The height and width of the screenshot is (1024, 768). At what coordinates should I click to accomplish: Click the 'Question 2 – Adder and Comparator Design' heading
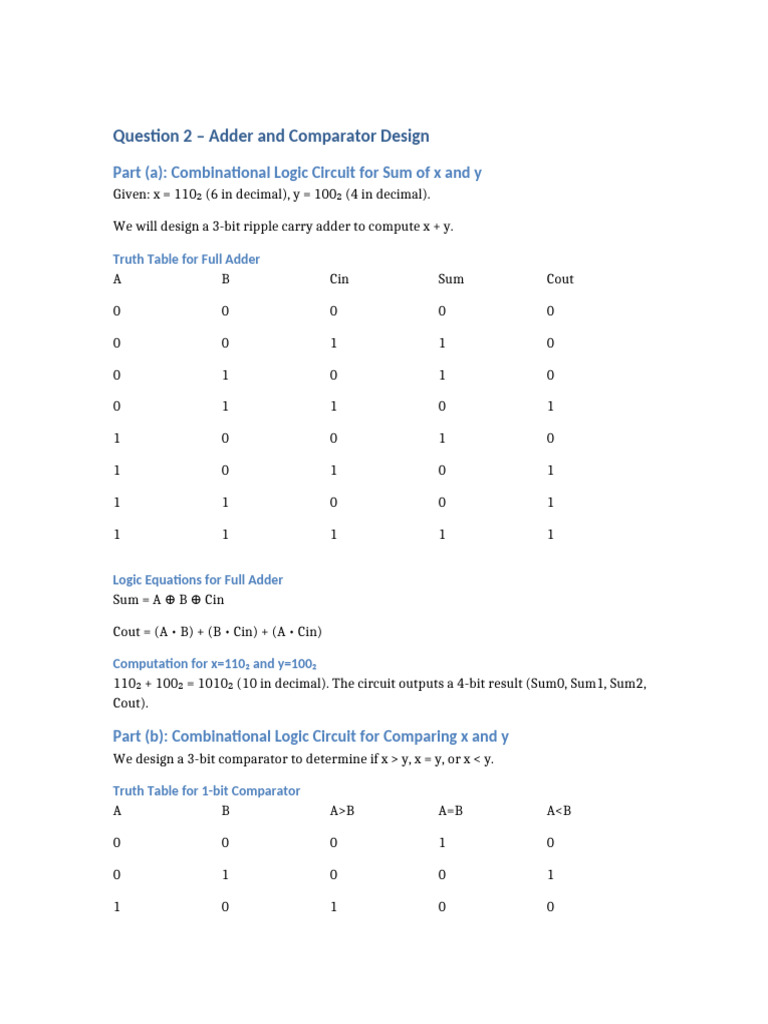(x=271, y=136)
